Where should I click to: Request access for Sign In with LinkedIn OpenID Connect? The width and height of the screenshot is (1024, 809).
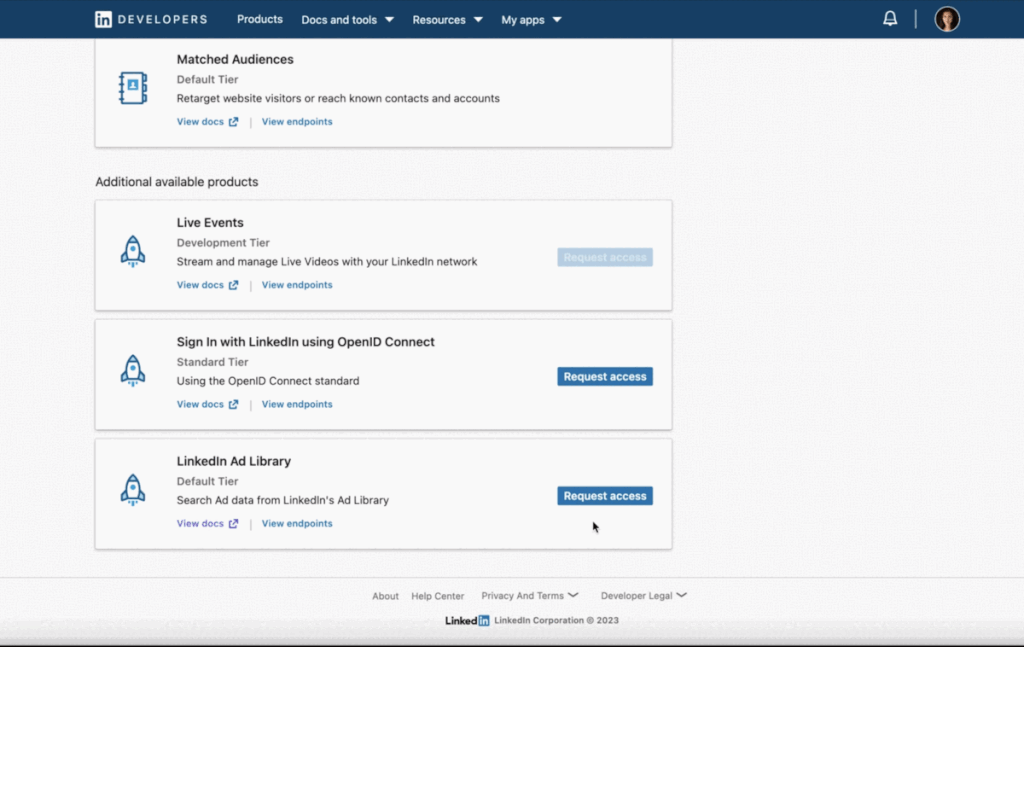click(x=605, y=377)
